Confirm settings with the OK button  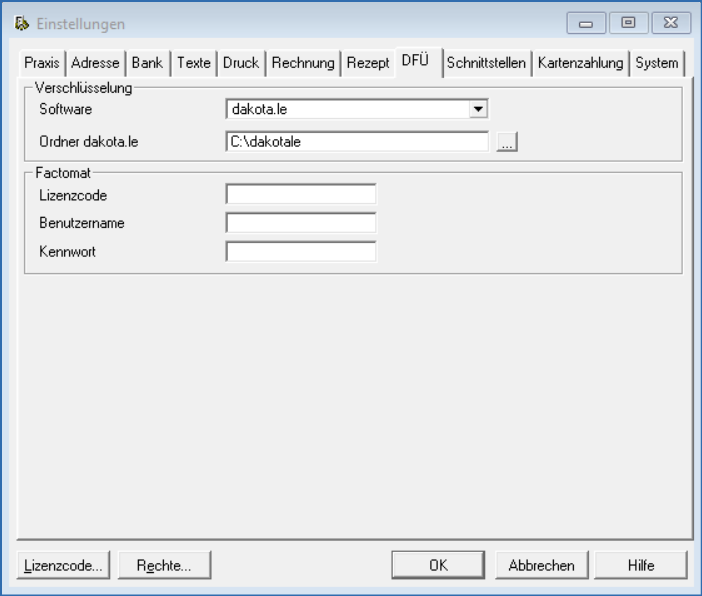coord(438,565)
